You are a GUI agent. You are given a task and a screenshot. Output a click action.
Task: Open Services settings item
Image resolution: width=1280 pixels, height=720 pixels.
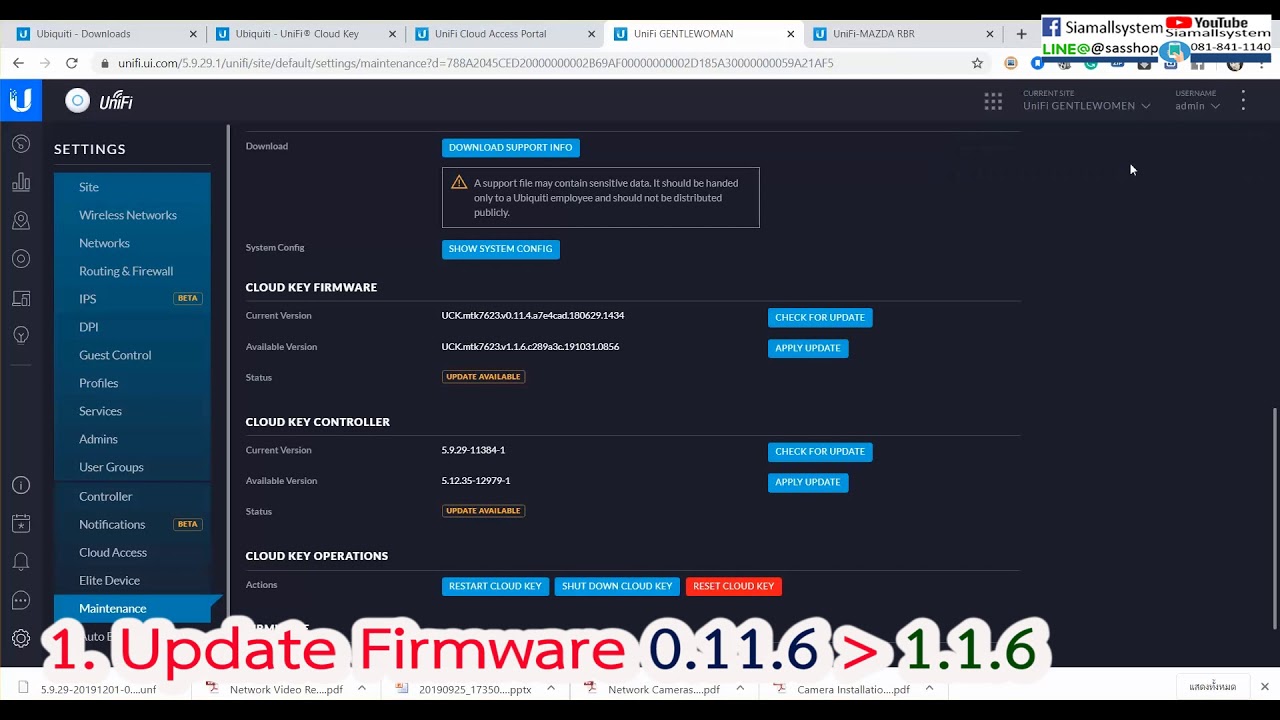(132, 411)
